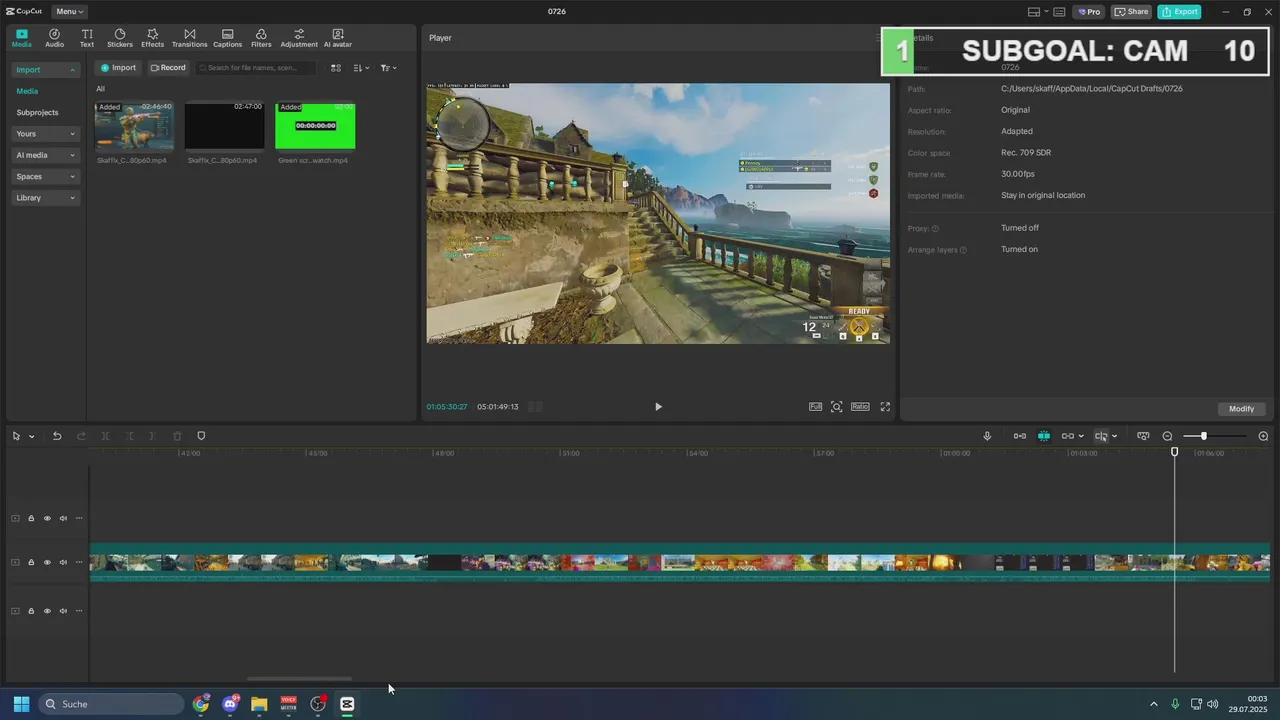Click the Share button

point(1132,12)
